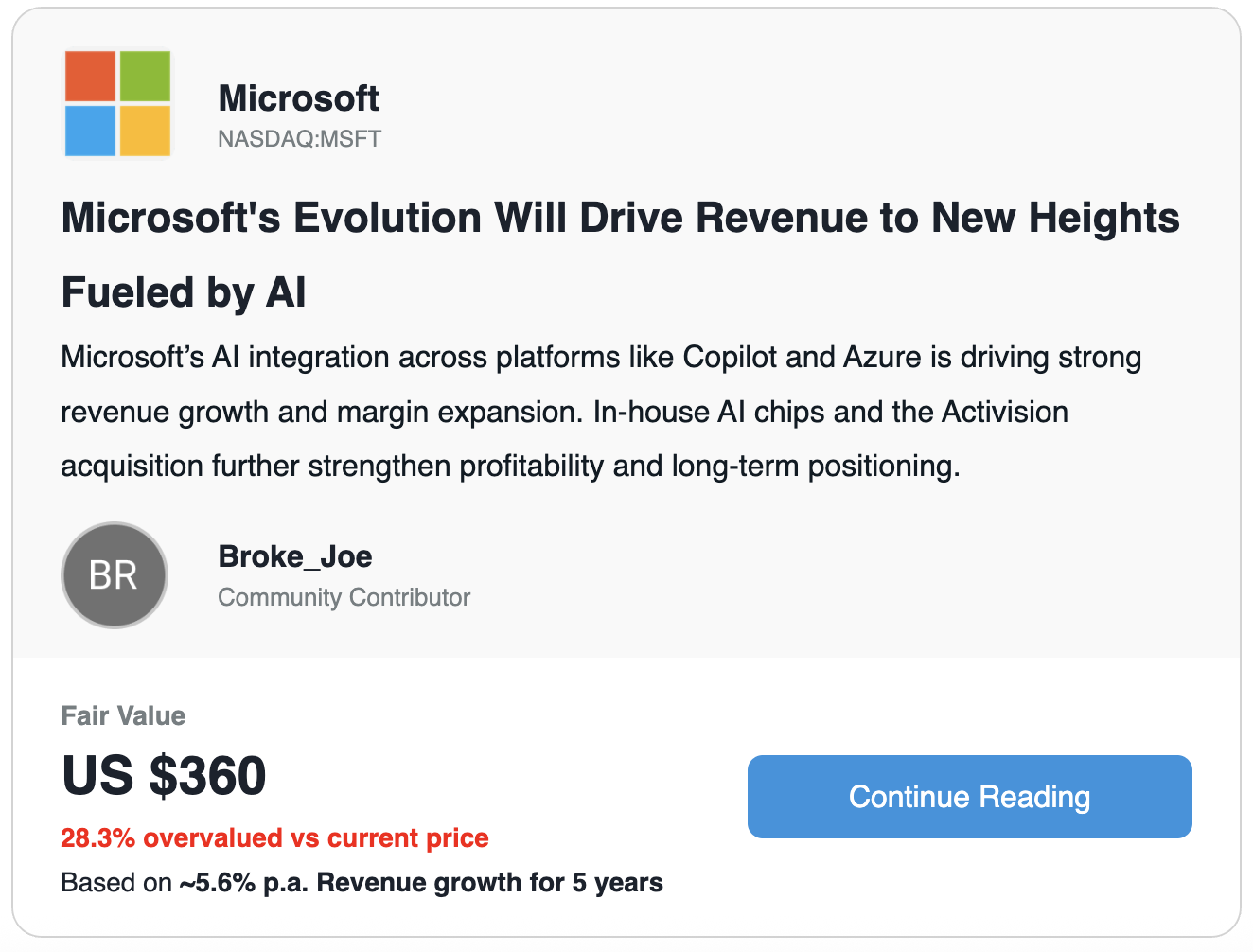Click the 'long-term positioning' closing line
Image resolution: width=1253 pixels, height=952 pixels.
coord(510,467)
